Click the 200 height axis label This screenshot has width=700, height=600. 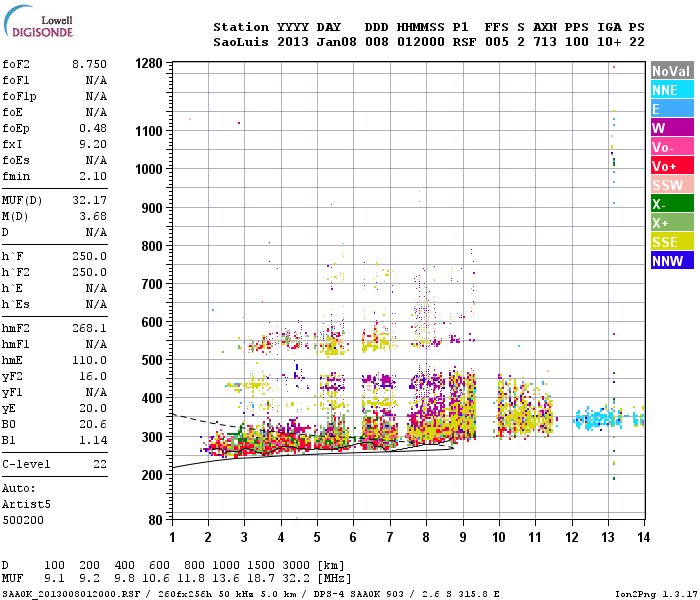[152, 475]
